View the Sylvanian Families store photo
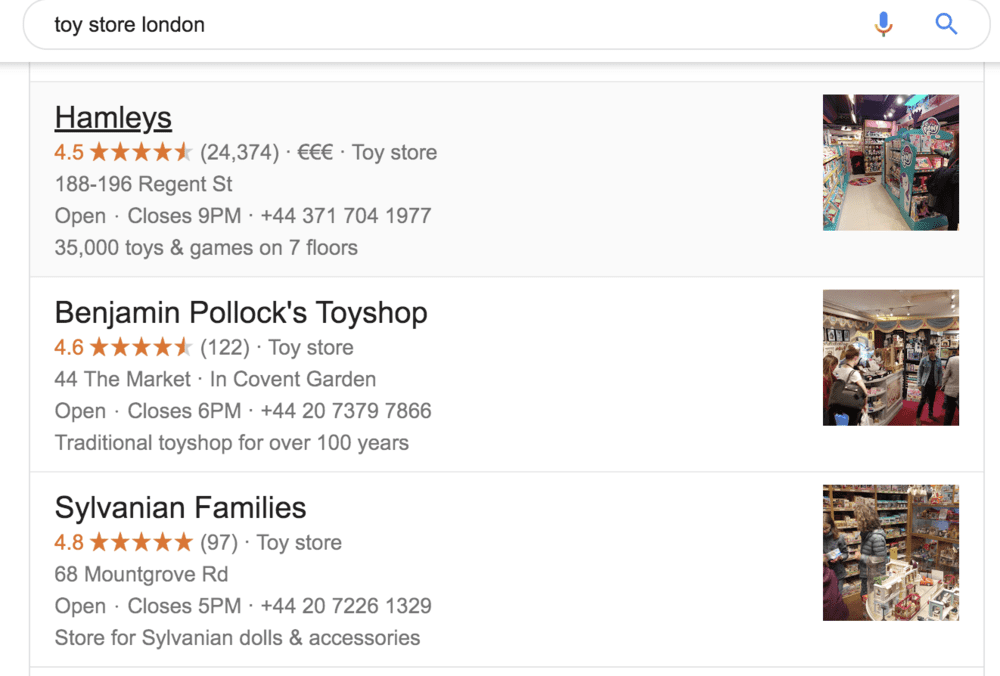1000x676 pixels. [890, 552]
